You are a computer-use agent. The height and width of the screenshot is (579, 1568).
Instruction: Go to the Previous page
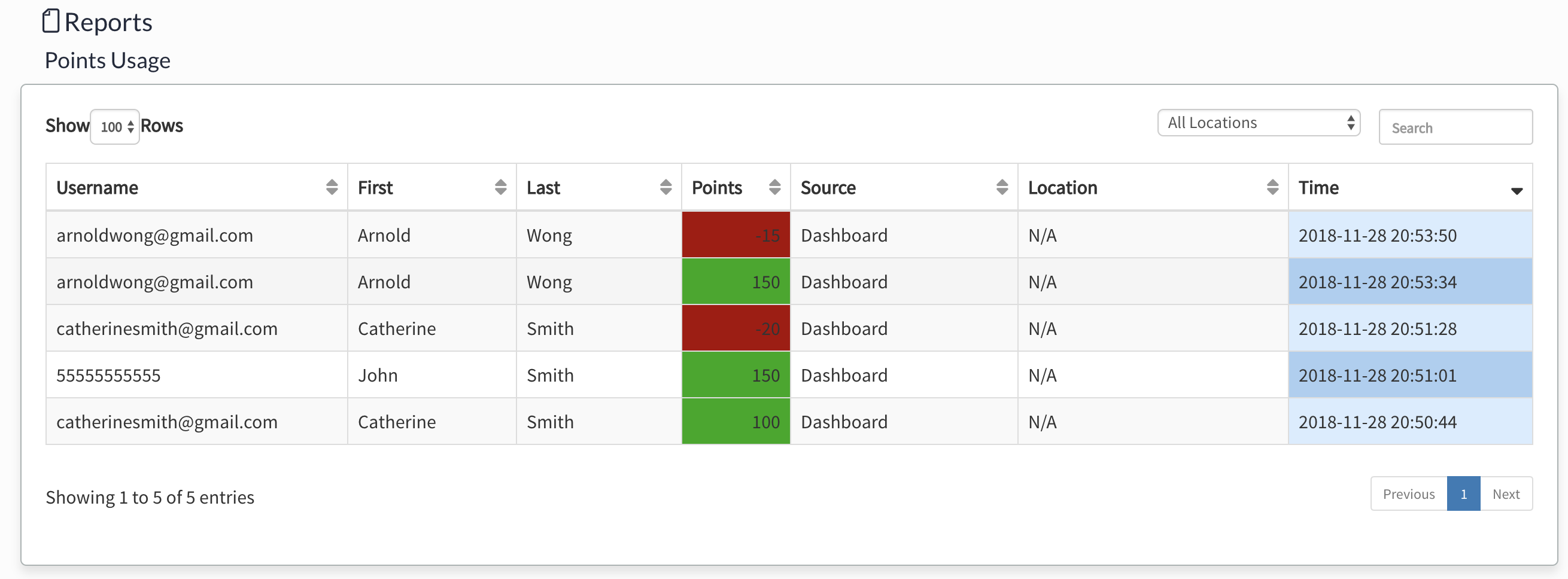click(1408, 494)
